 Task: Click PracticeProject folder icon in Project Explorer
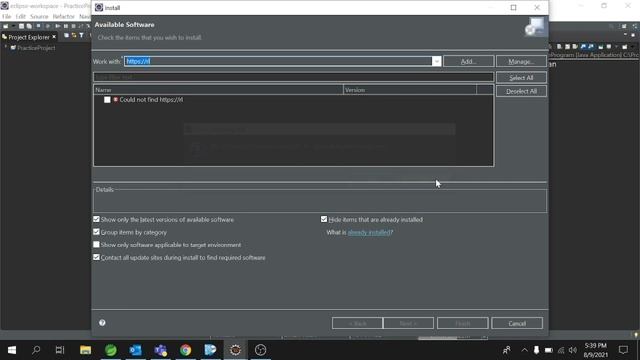13,48
